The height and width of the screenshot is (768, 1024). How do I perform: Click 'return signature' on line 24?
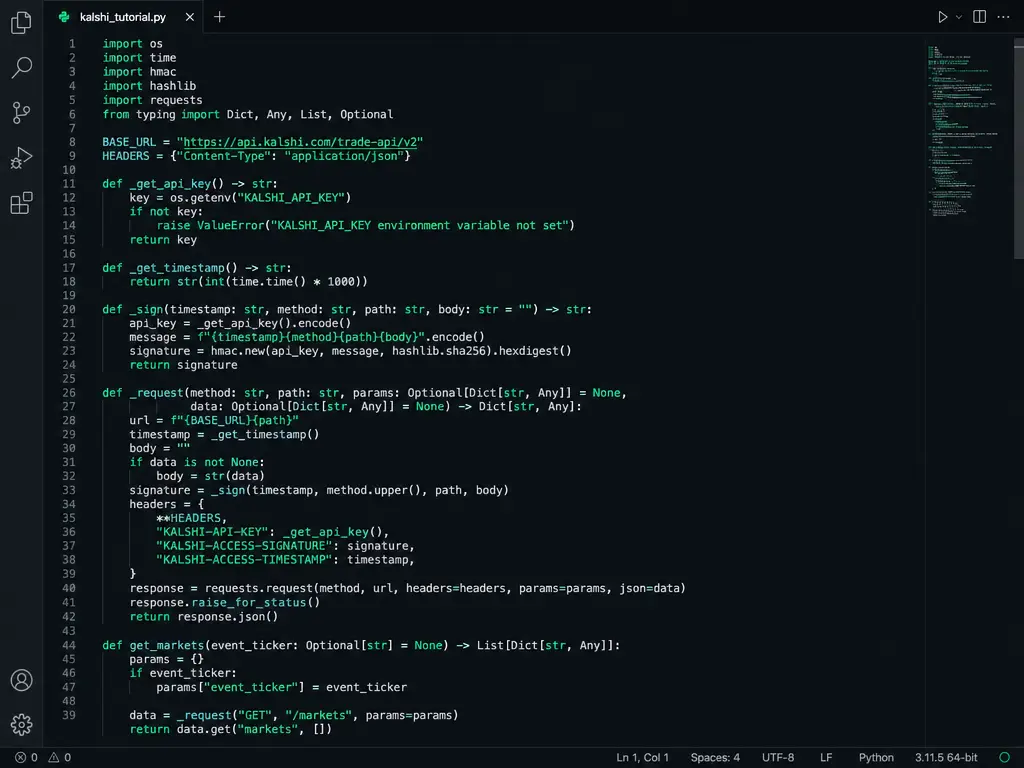point(184,364)
